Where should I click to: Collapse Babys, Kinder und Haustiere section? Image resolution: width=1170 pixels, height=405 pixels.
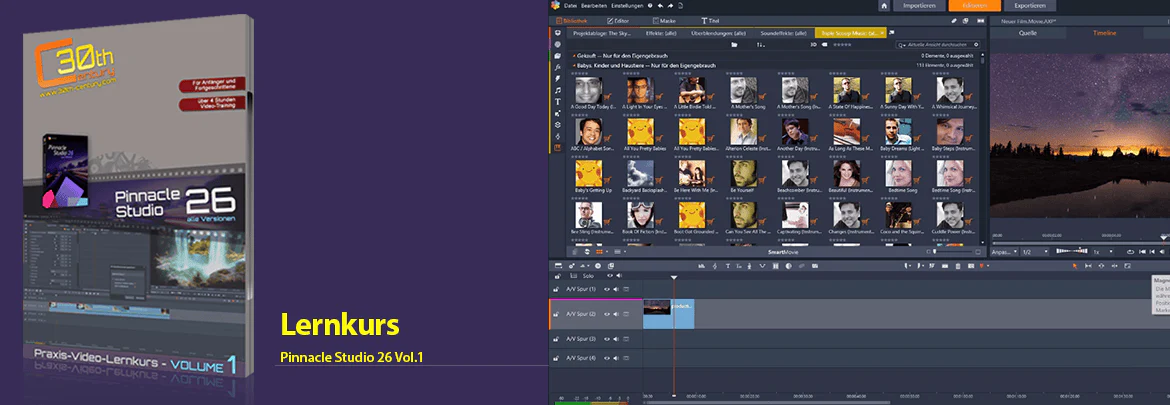574,66
